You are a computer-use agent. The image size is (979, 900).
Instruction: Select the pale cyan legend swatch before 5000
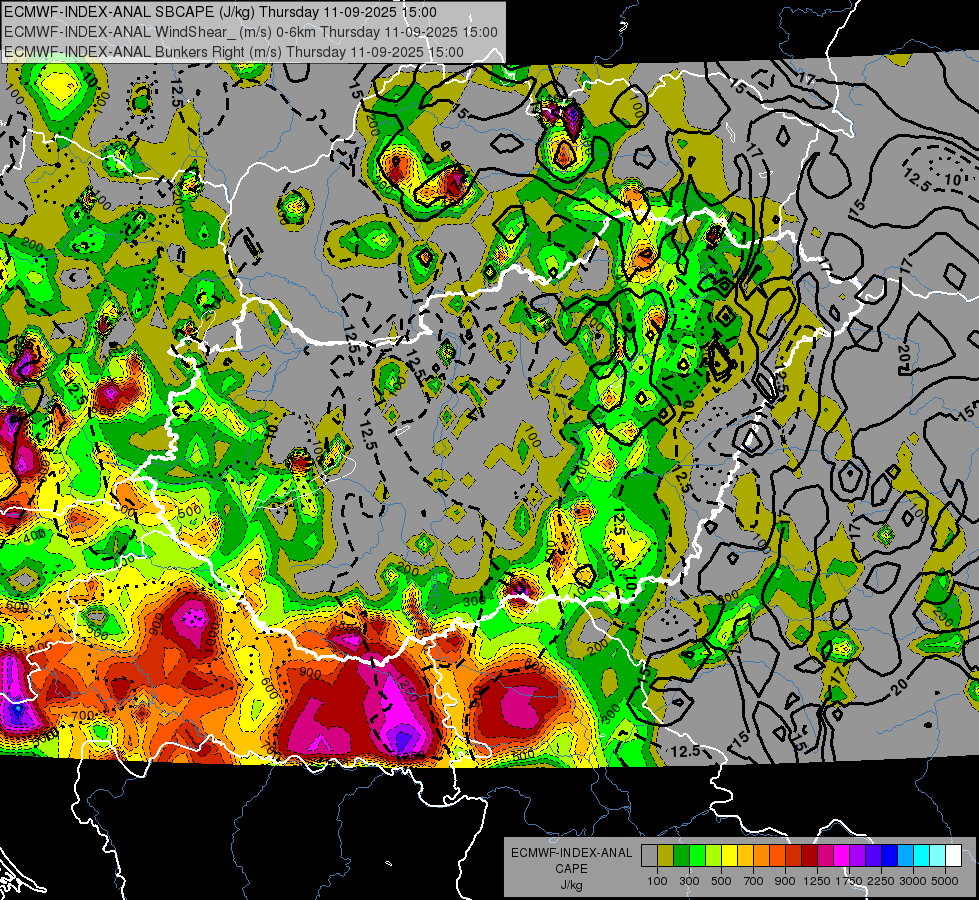tap(938, 856)
